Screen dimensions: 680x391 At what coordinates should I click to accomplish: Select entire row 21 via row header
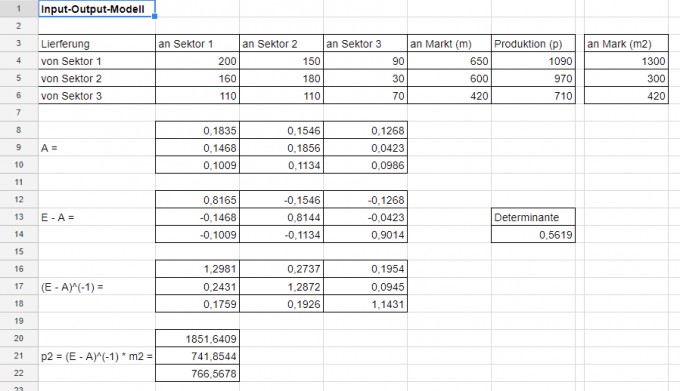[x=19, y=356]
